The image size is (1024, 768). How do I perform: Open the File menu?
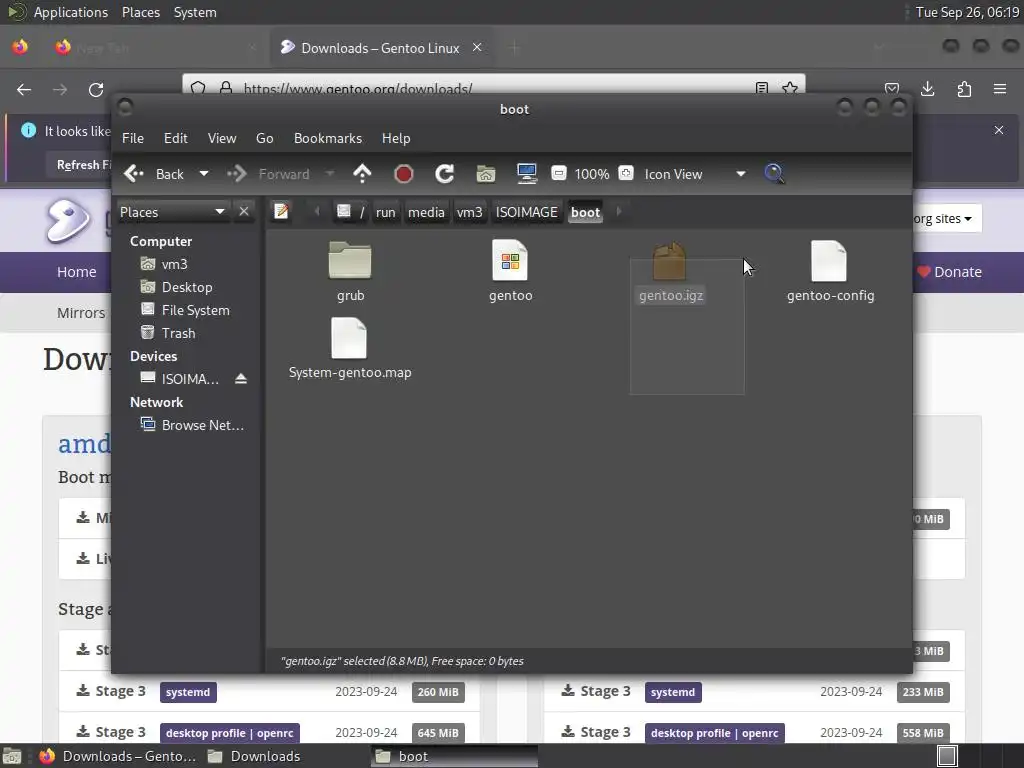coord(133,138)
